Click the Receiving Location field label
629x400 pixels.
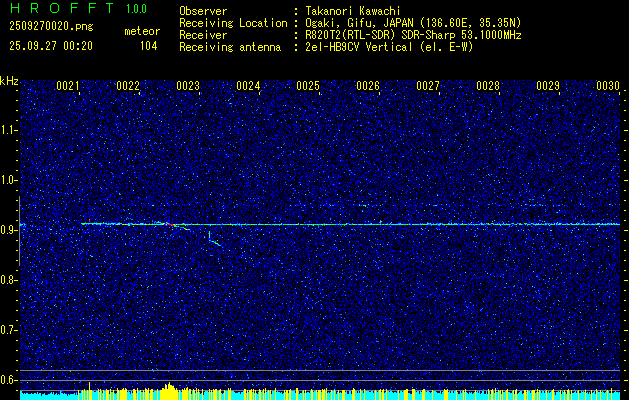coord(233,23)
